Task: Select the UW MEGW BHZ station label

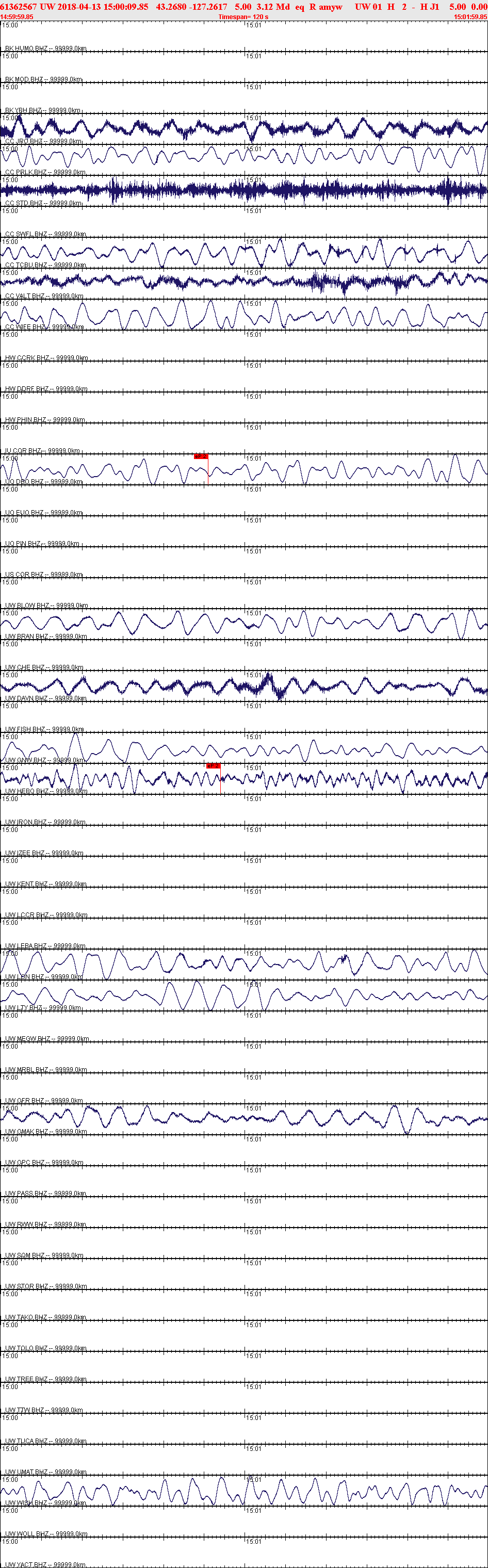Action: pos(47,1039)
